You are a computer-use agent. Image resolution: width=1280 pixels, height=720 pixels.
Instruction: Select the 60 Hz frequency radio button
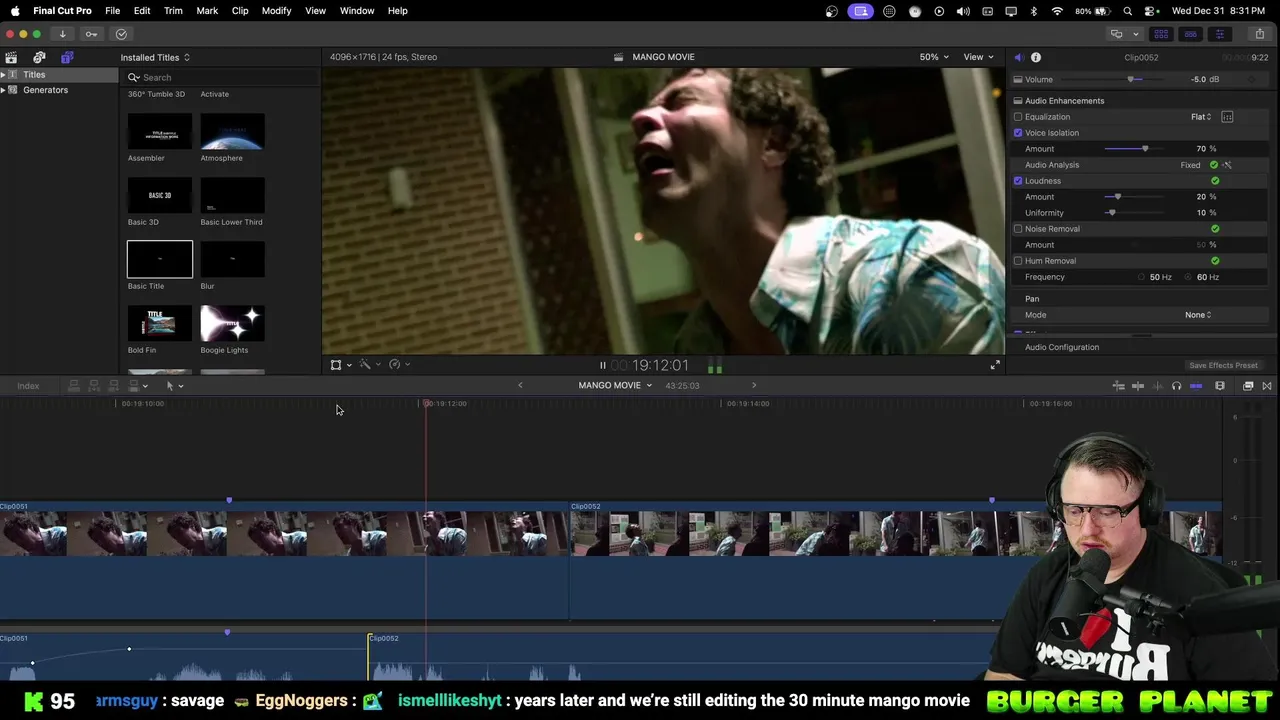tap(1189, 277)
